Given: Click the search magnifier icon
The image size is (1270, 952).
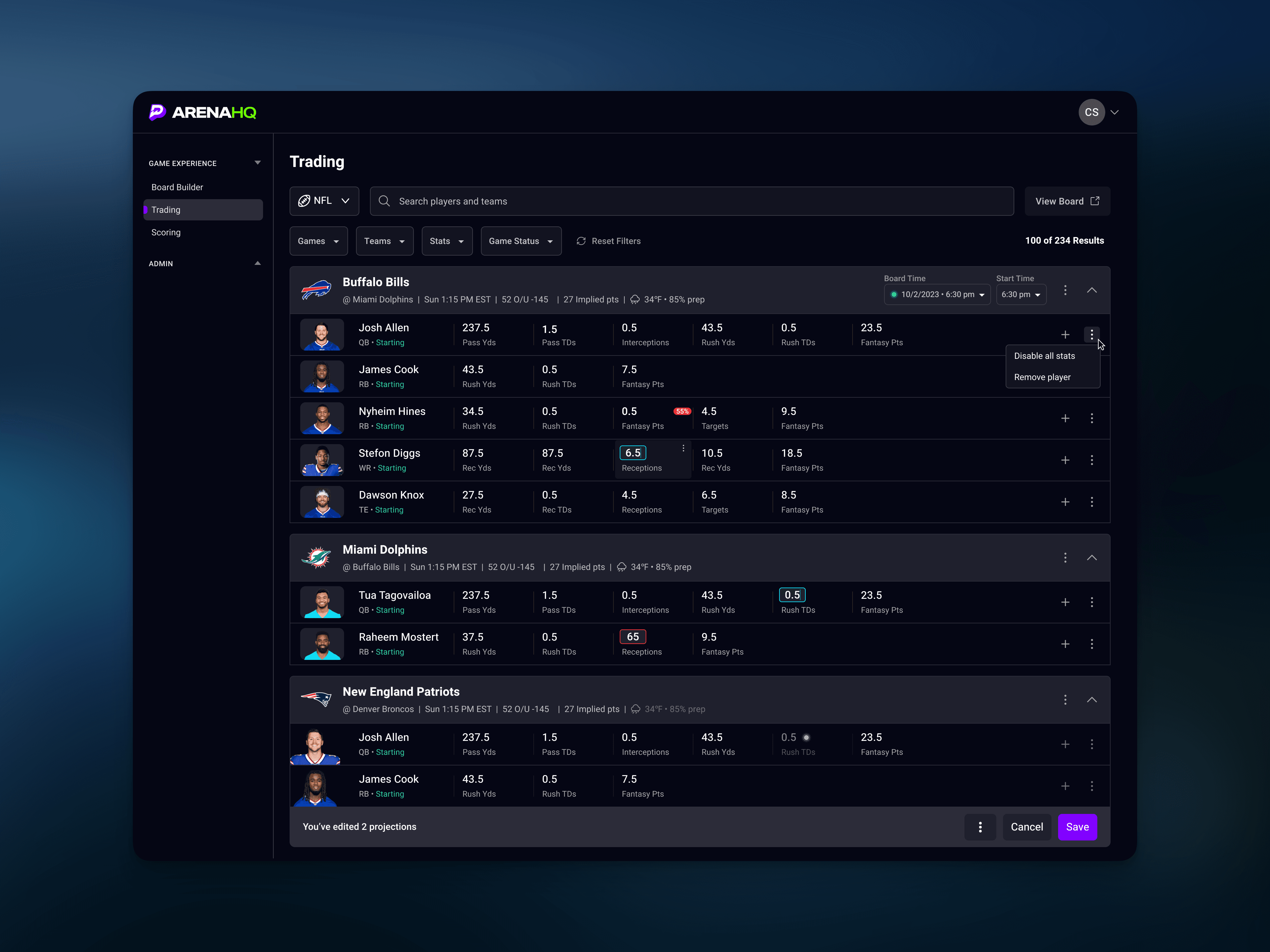Looking at the screenshot, I should pos(384,201).
